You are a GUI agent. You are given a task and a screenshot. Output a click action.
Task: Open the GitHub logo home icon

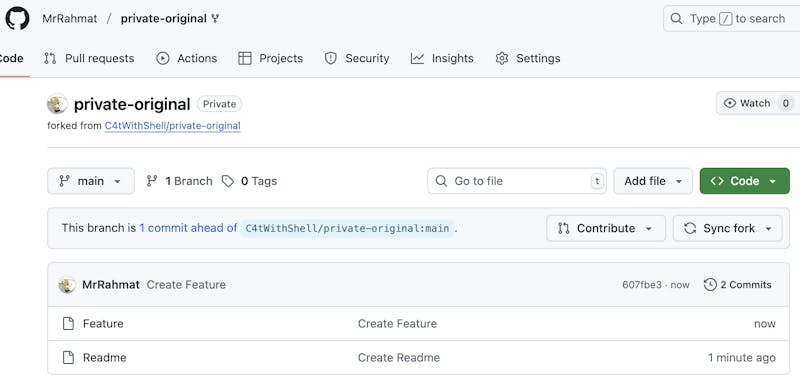[17, 18]
